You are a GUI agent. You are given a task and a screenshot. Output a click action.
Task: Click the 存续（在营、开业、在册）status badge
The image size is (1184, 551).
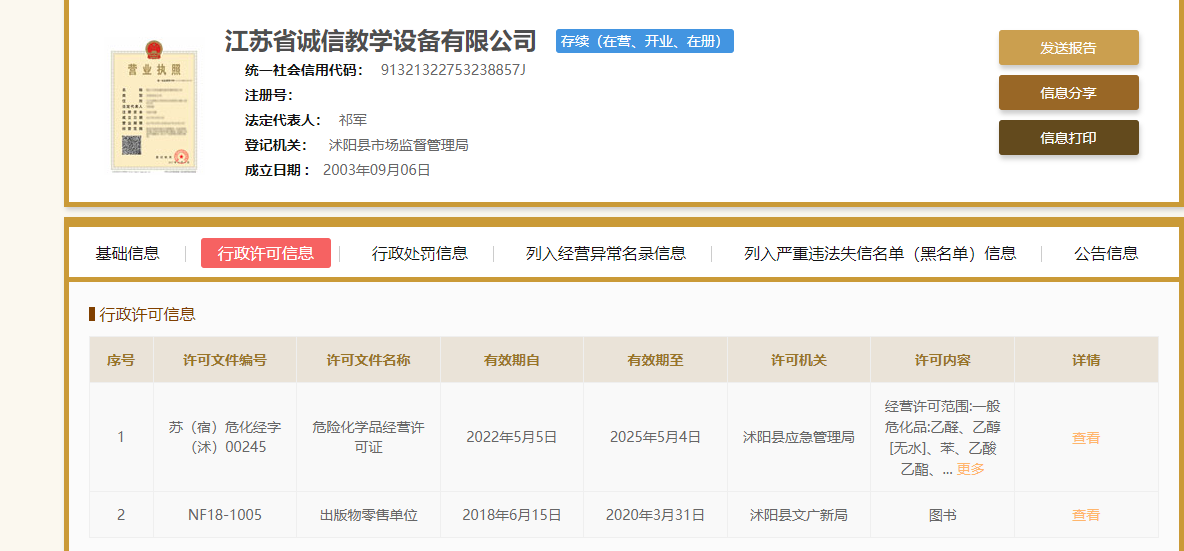[645, 41]
